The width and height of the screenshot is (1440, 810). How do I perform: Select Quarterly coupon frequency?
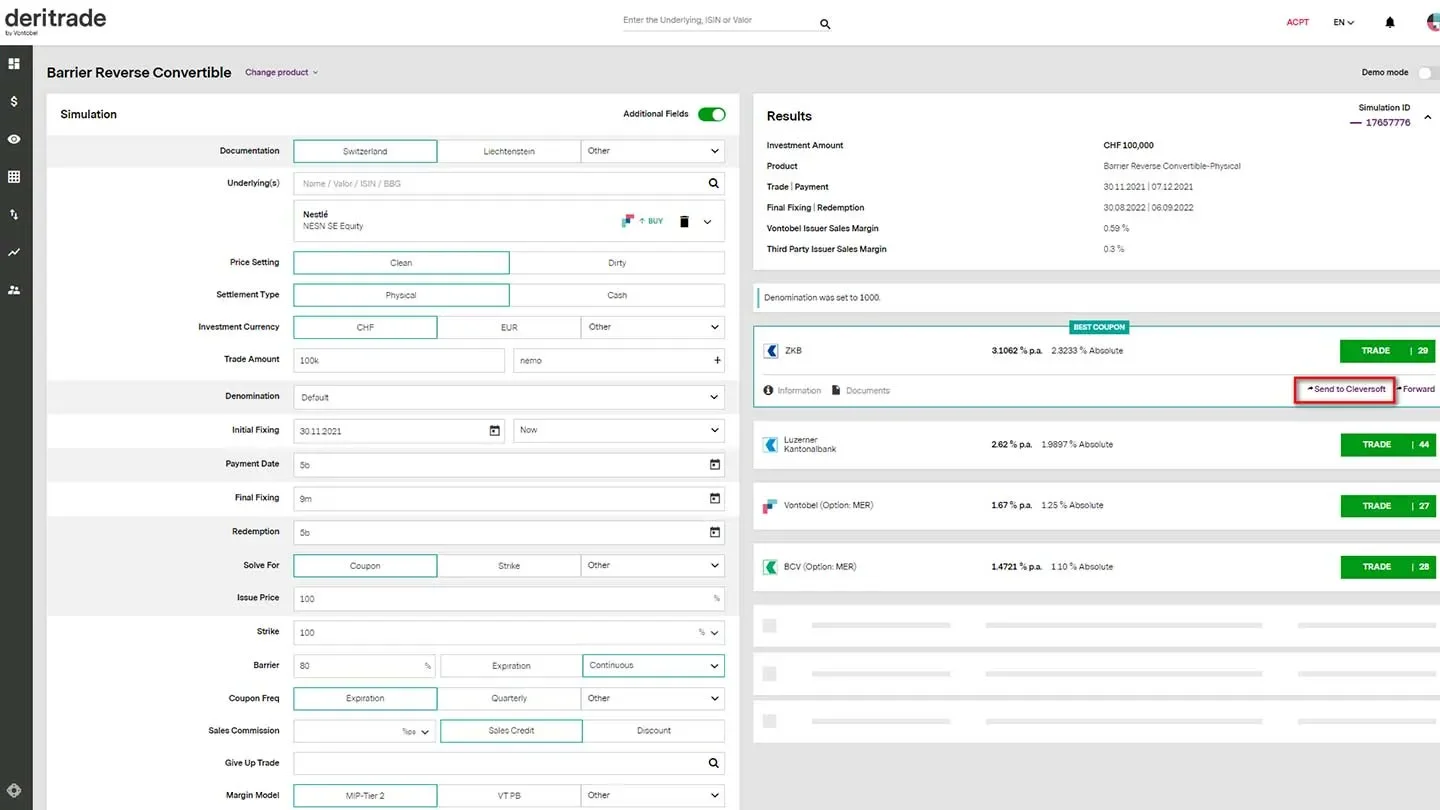point(509,698)
